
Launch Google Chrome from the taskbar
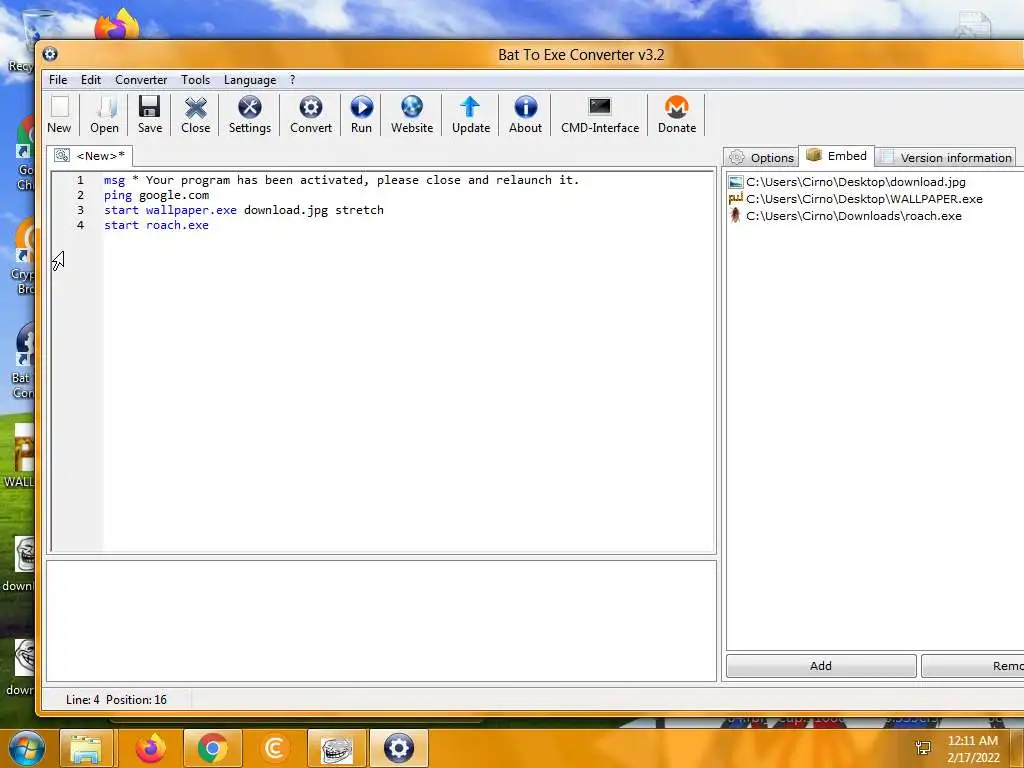tap(213, 748)
